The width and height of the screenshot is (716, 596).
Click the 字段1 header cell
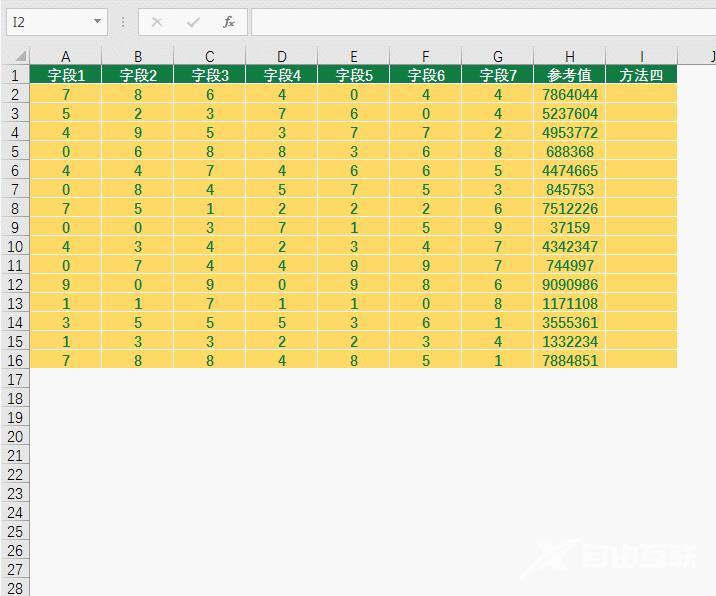(65, 75)
